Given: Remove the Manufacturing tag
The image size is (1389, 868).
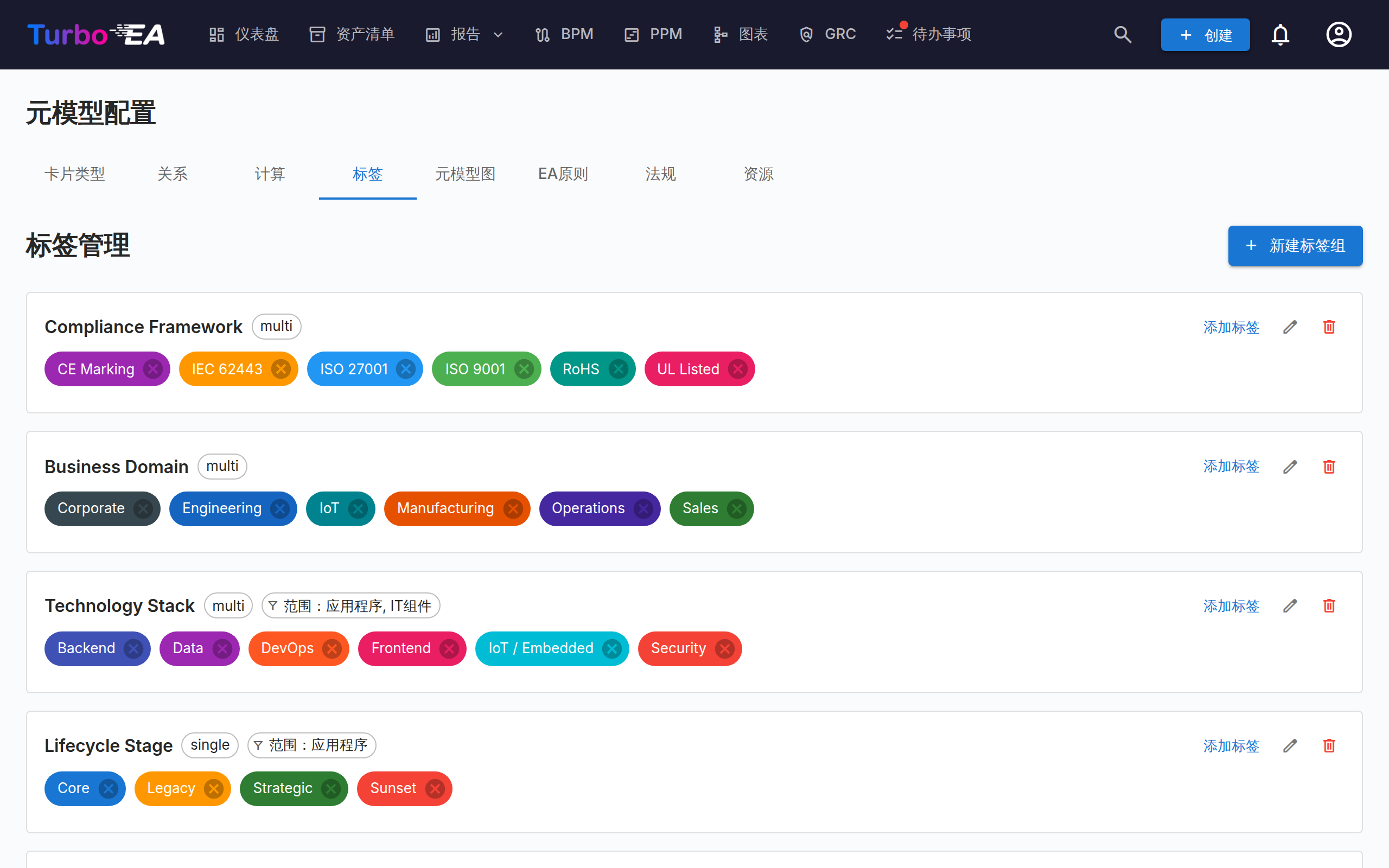Looking at the screenshot, I should point(513,509).
